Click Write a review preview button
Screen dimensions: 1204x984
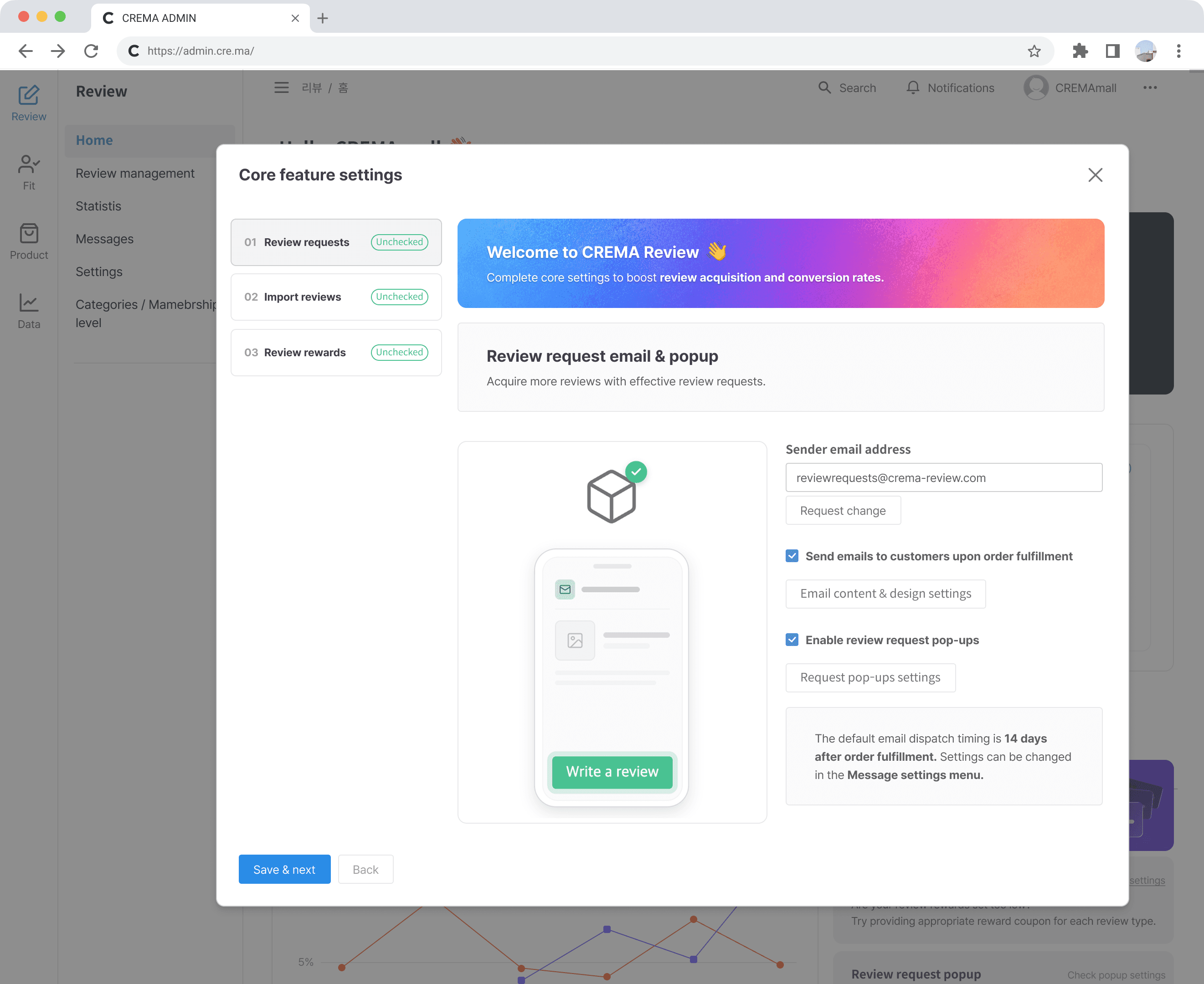click(x=612, y=772)
